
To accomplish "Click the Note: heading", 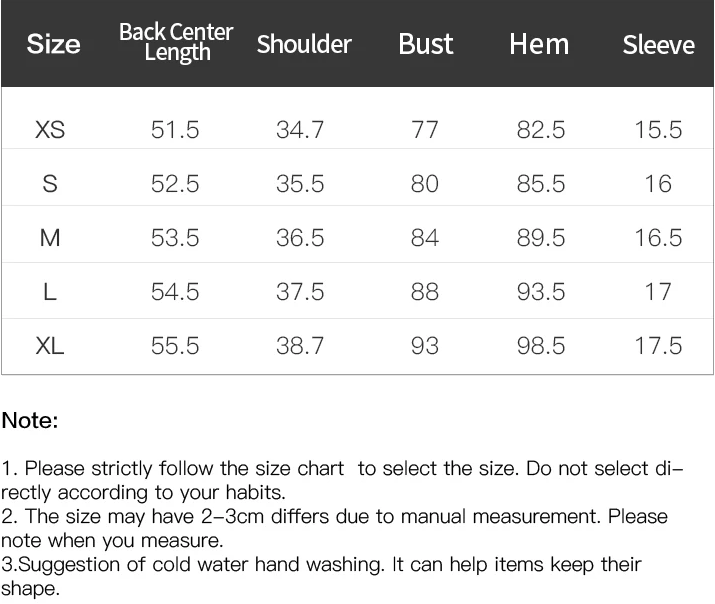I will [x=30, y=420].
